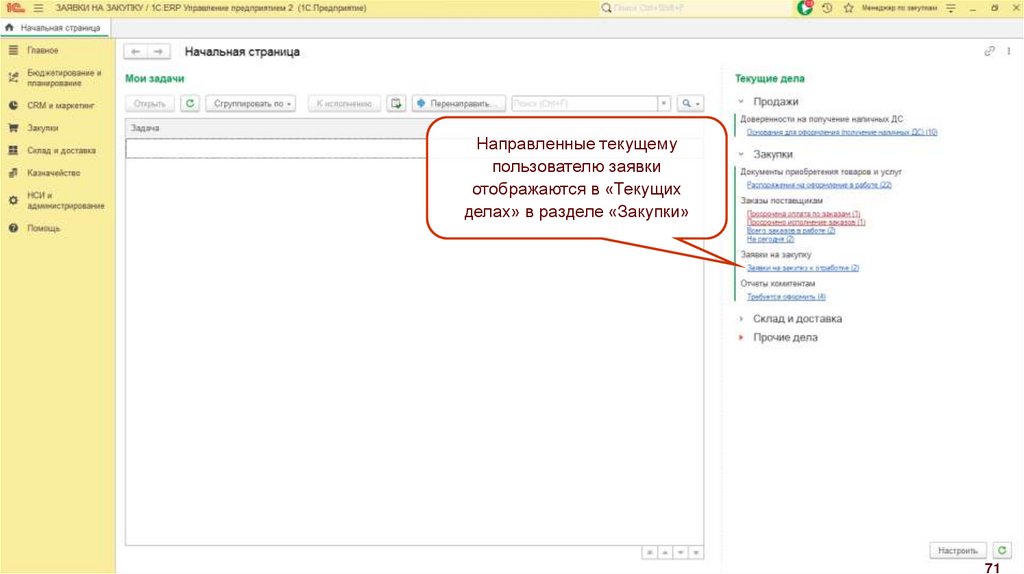Screen dimensions: 1024x574
Task: Open Бюджетирование и планирование section
Action: coord(64,78)
